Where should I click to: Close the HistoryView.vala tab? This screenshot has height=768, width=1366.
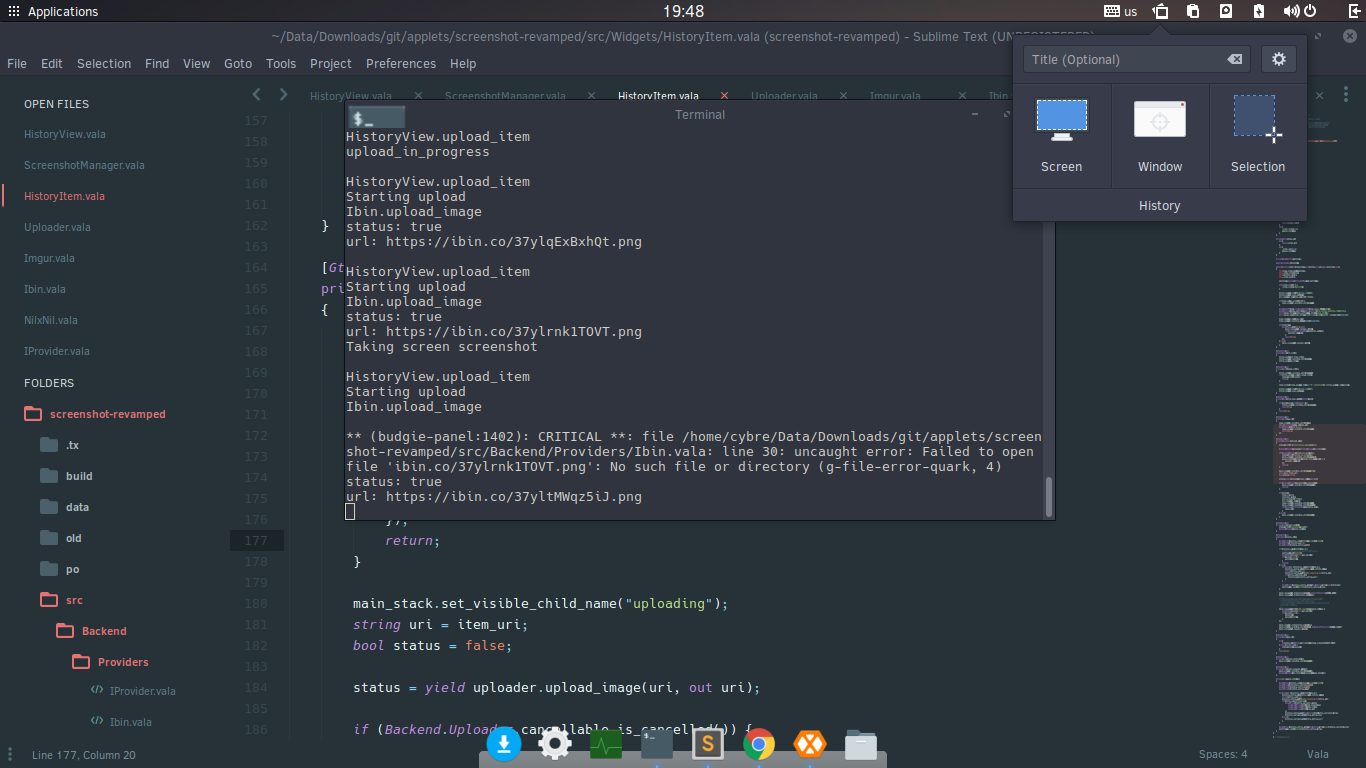(418, 96)
